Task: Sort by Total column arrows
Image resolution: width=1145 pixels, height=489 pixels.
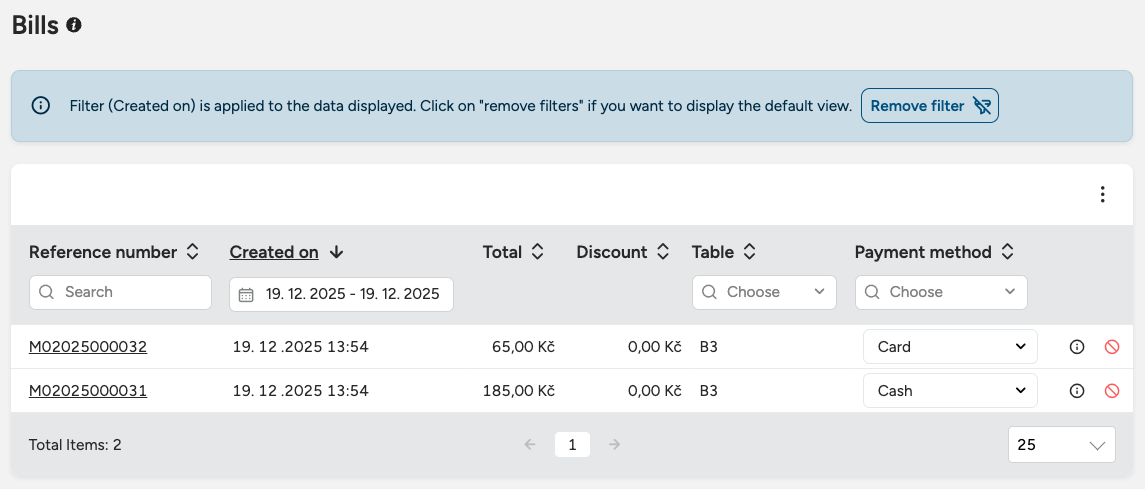Action: pyautogui.click(x=537, y=252)
